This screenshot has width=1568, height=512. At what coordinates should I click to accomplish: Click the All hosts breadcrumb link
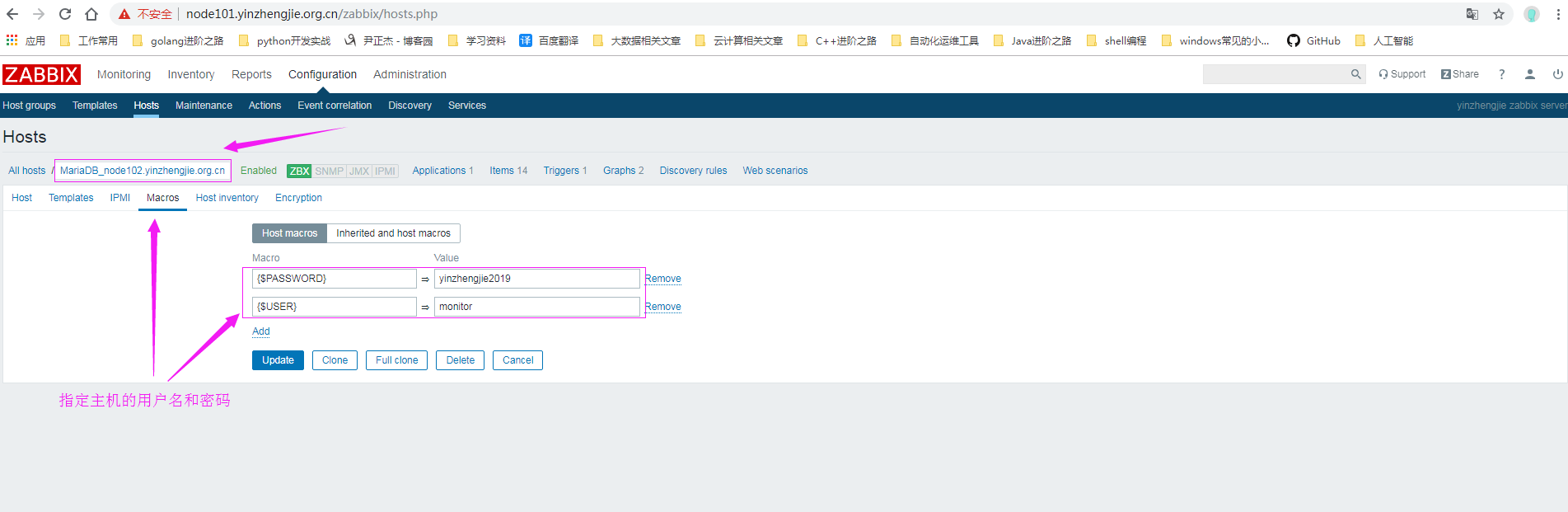click(27, 171)
